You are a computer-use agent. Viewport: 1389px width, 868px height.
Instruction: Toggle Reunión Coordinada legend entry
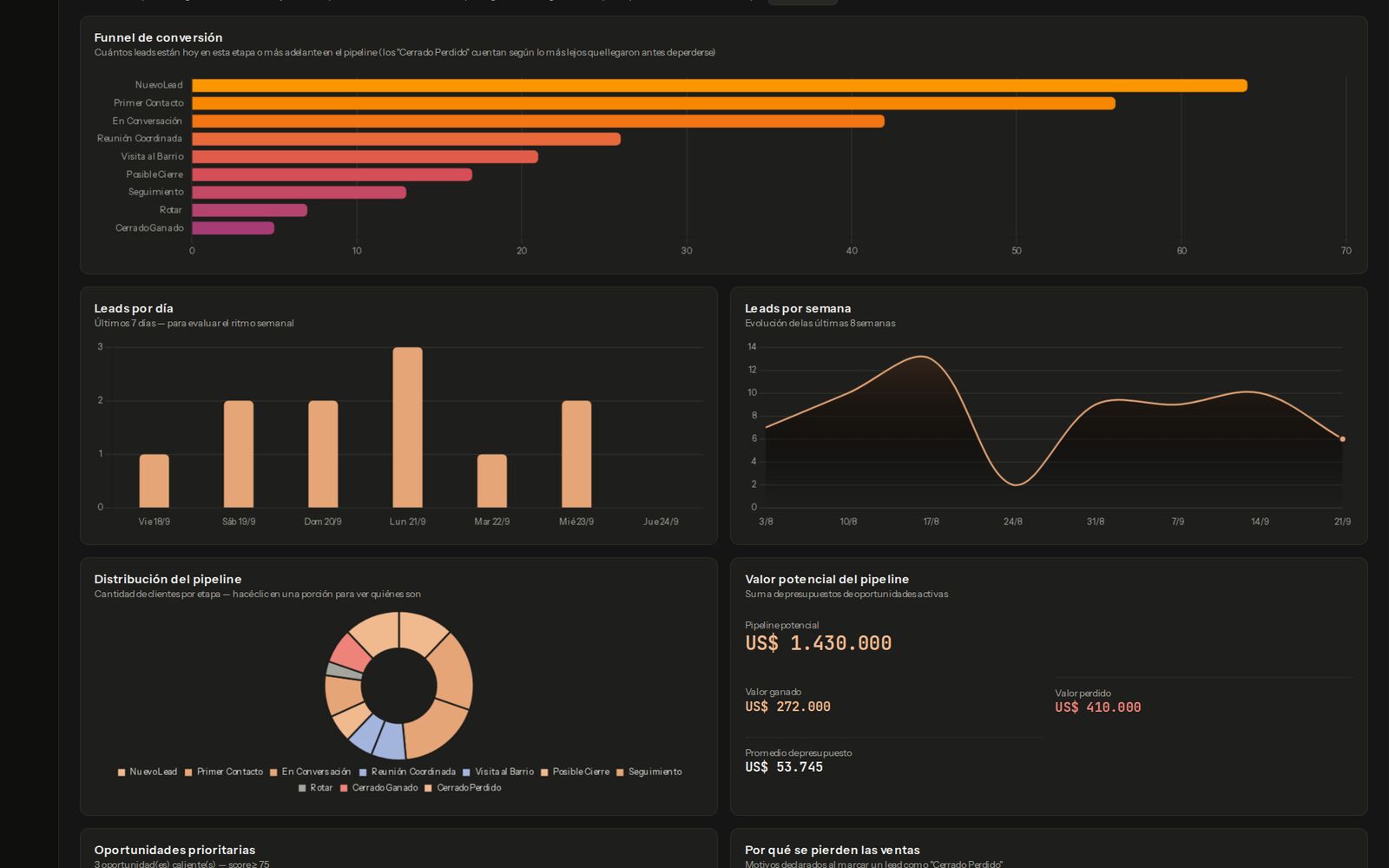(x=407, y=772)
